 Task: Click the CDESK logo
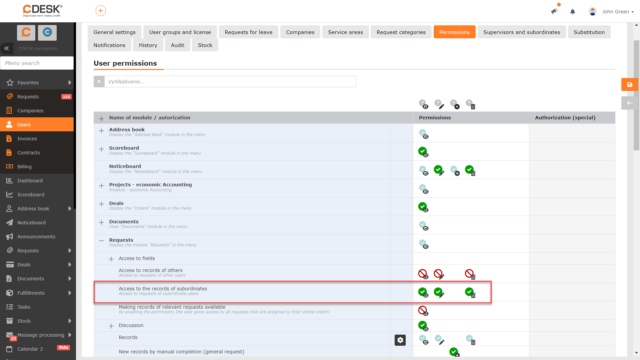(42, 10)
